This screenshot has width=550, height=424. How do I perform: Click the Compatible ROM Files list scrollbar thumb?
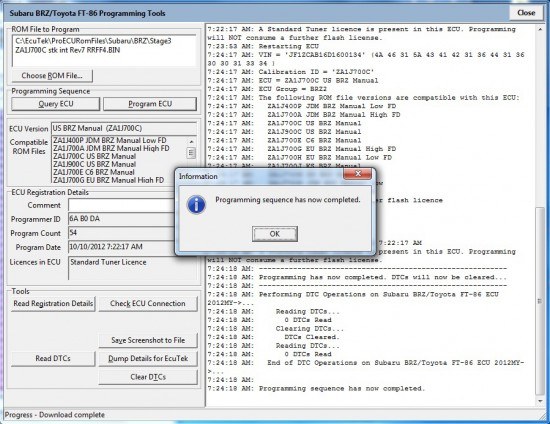coord(191,153)
